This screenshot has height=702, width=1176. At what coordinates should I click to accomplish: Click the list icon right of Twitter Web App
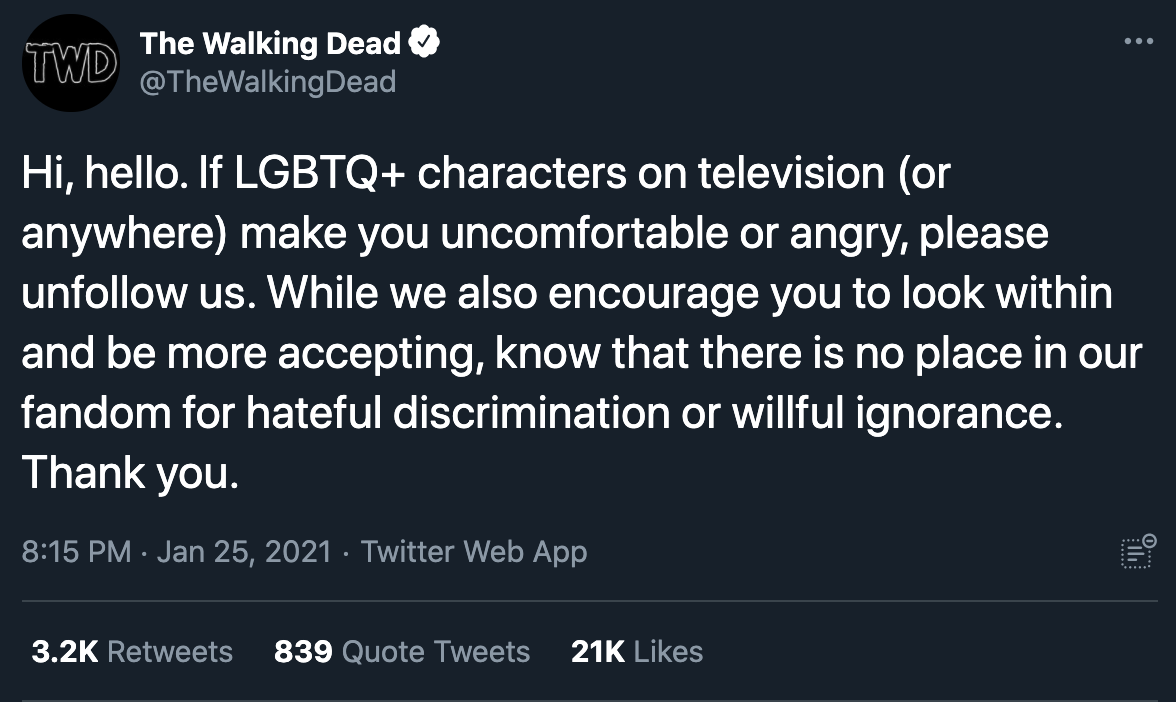tap(1138, 551)
